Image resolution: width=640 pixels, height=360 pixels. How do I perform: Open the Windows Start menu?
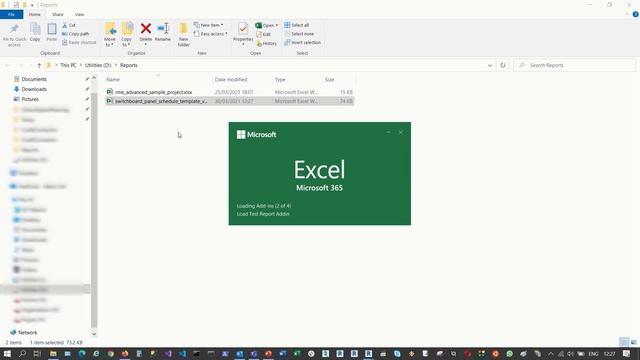(7, 353)
